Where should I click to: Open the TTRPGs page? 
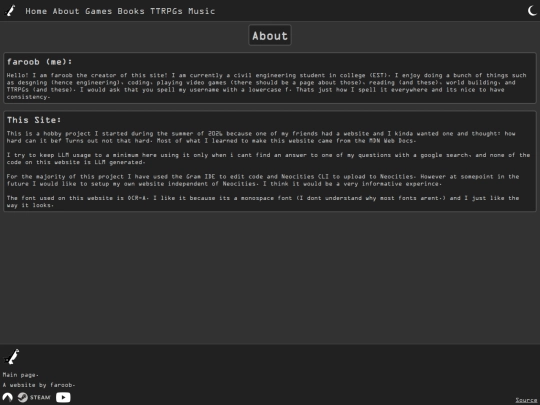coord(166,11)
